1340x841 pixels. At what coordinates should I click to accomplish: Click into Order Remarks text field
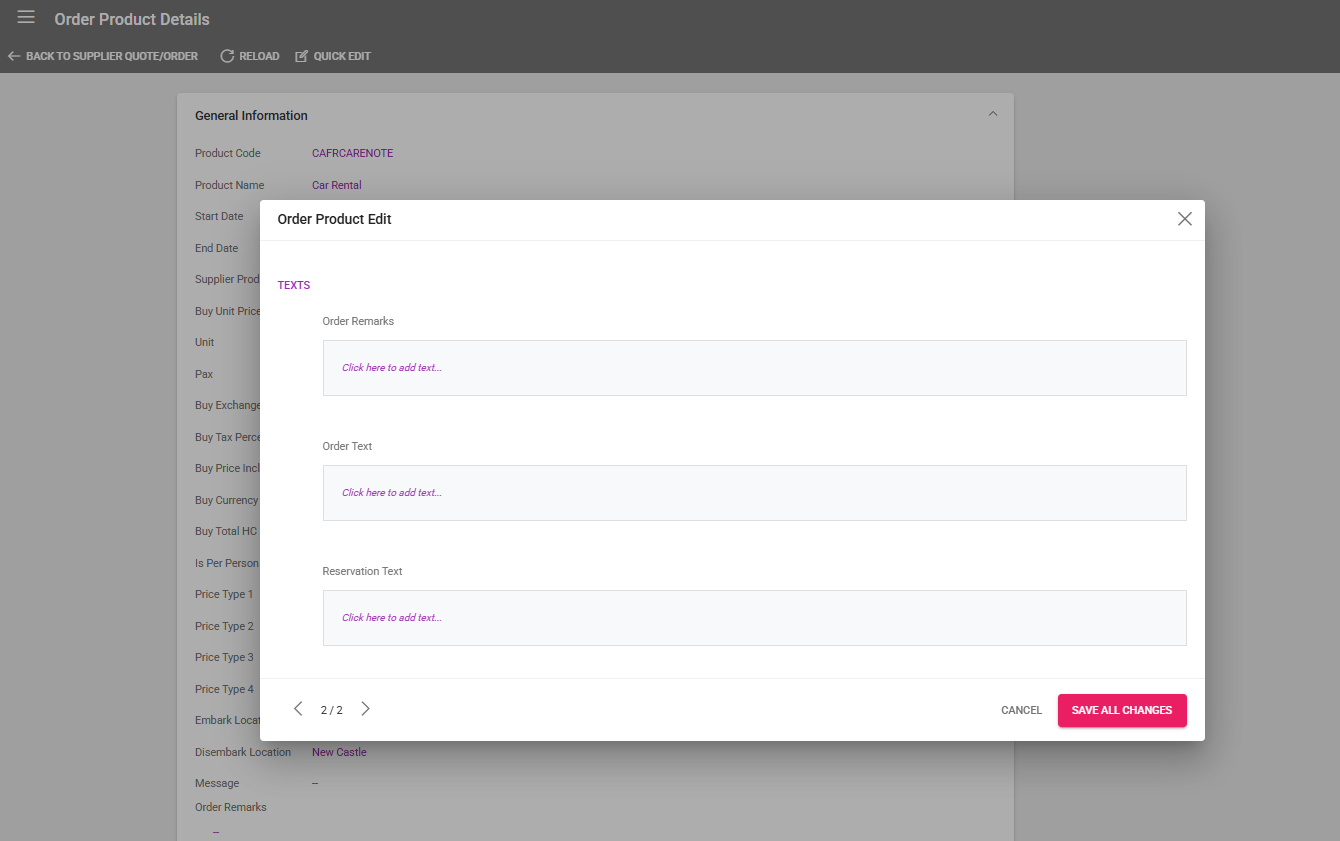(x=755, y=368)
